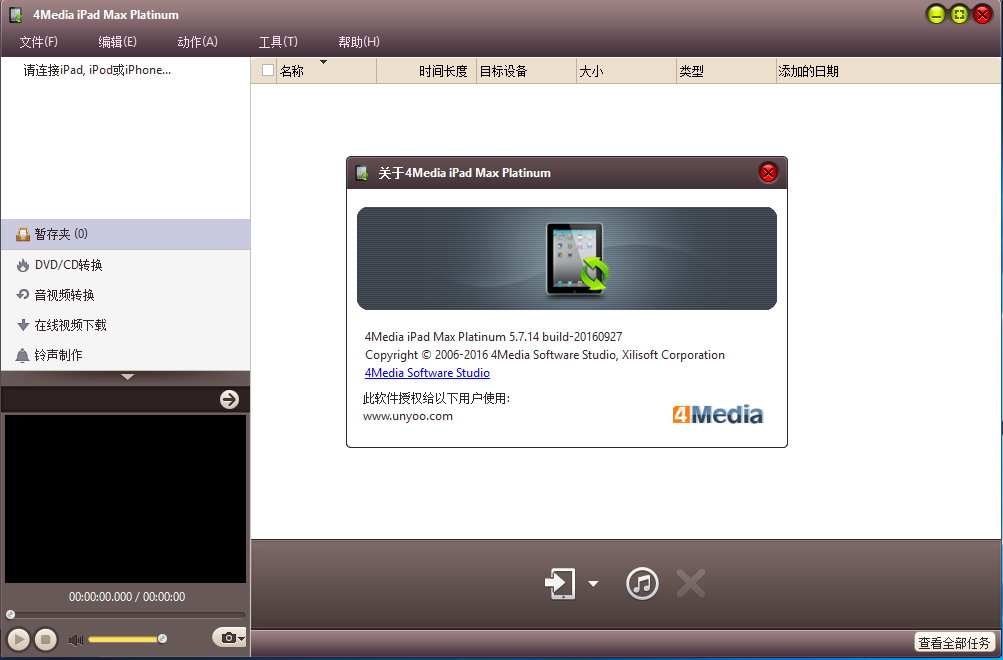Click the 音视频转换 refresh icon
Image resolution: width=1003 pixels, height=660 pixels.
pos(23,294)
